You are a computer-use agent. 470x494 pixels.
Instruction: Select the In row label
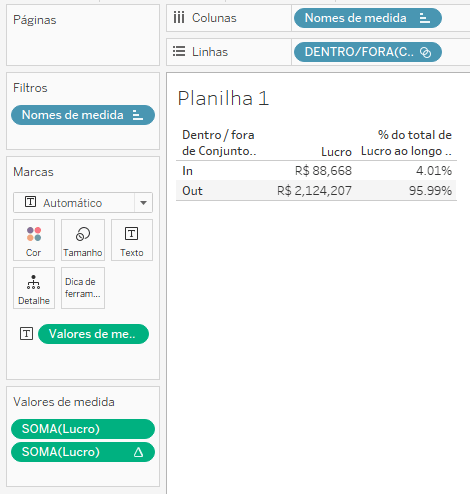point(187,171)
